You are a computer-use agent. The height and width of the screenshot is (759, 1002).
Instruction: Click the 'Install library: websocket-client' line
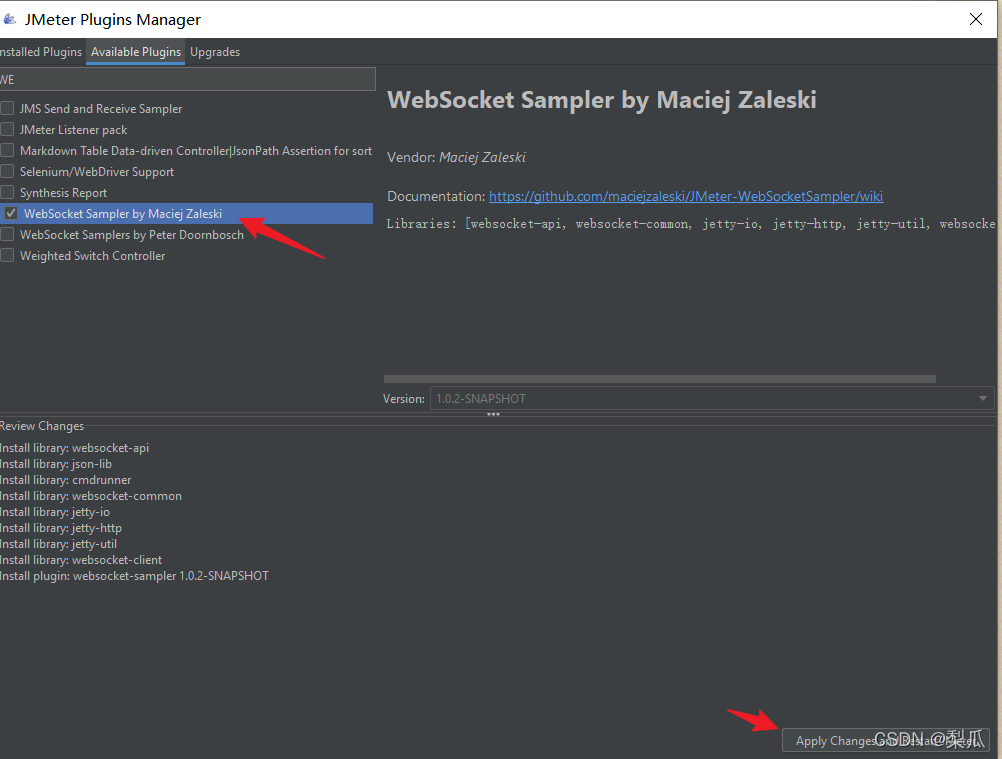(x=81, y=560)
